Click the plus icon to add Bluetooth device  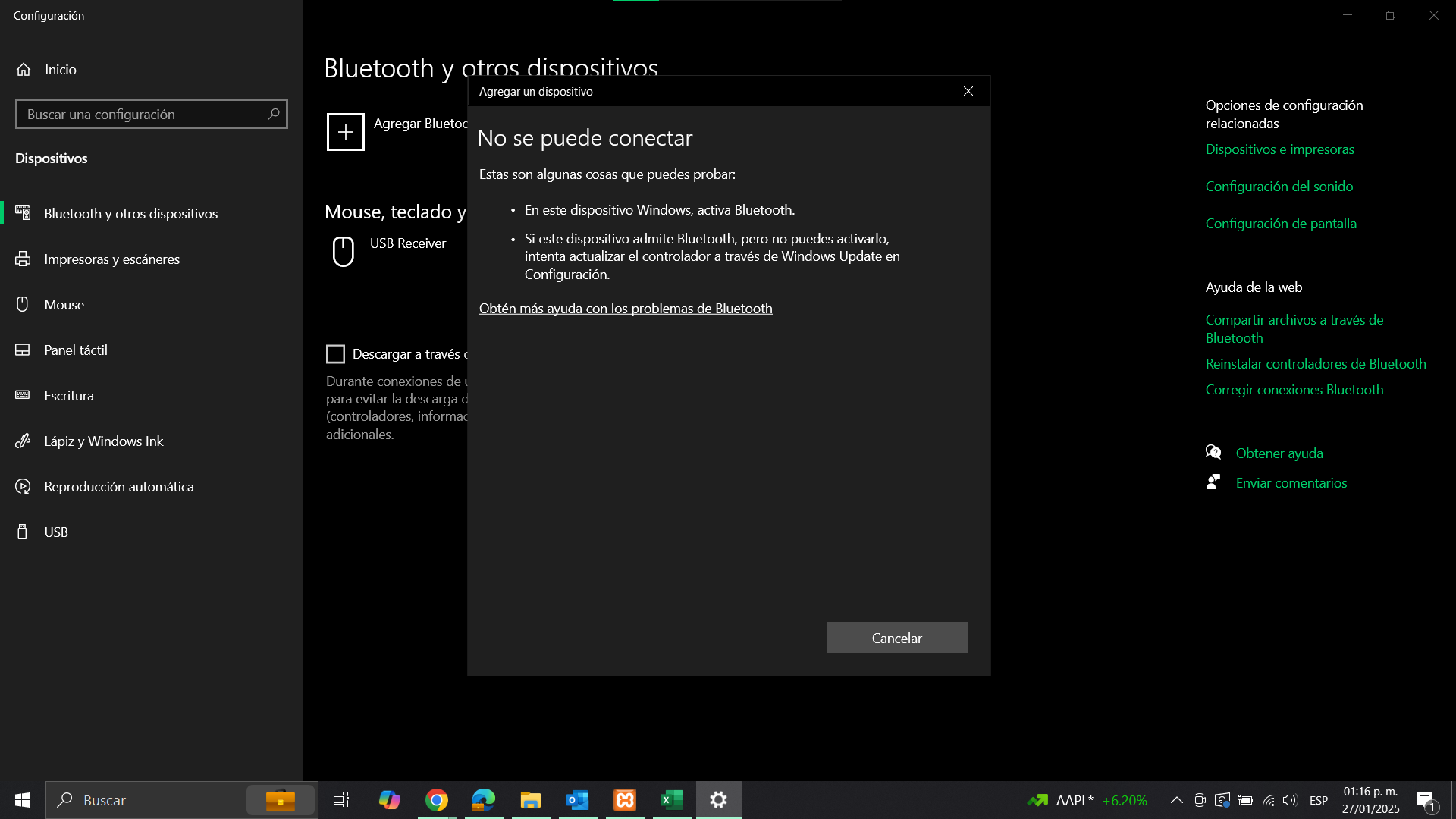click(x=345, y=132)
